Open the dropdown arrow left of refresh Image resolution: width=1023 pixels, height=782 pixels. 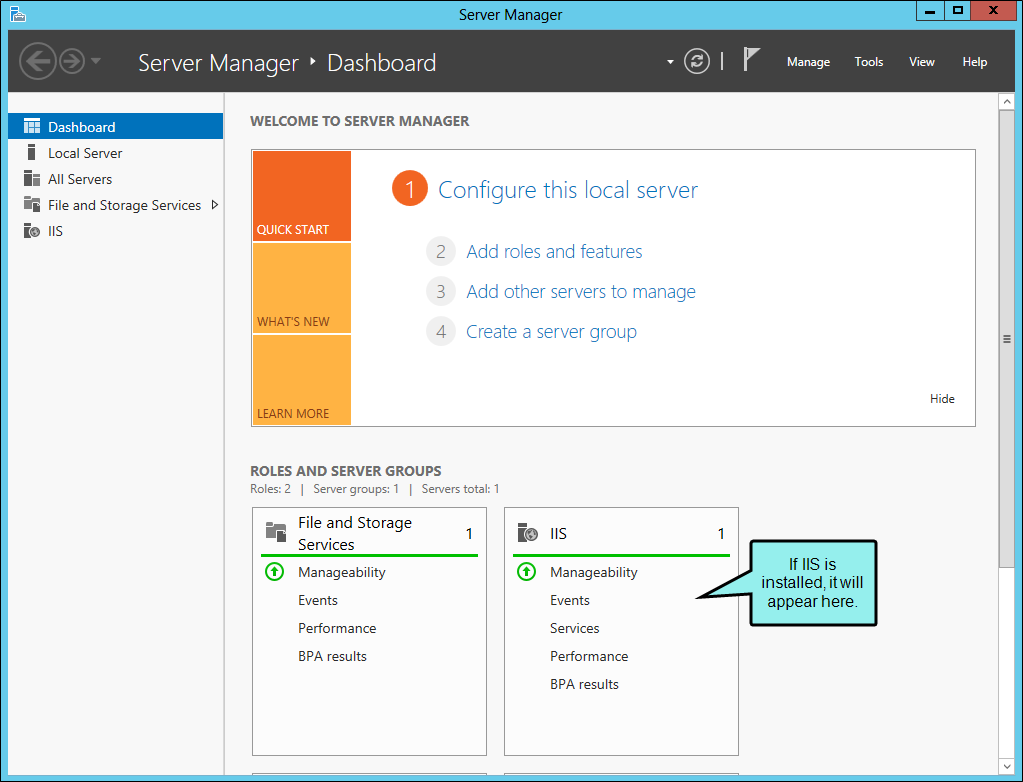tap(670, 62)
